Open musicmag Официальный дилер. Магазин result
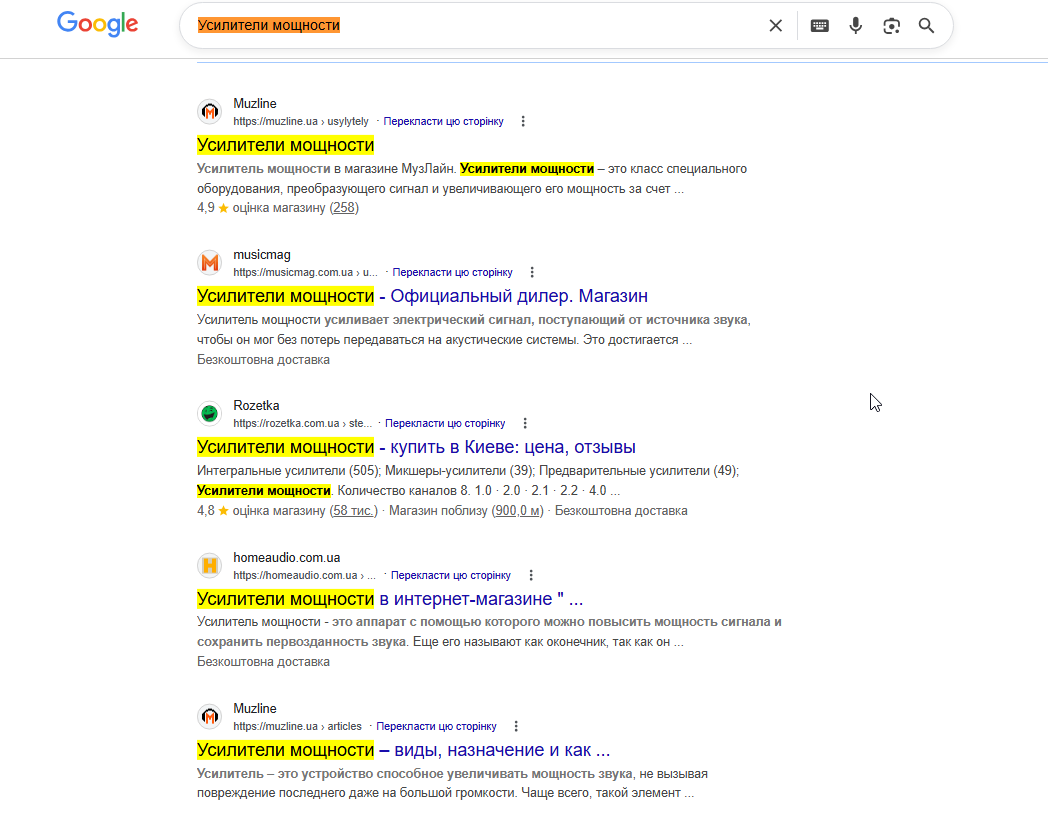The height and width of the screenshot is (815, 1048). tap(422, 296)
